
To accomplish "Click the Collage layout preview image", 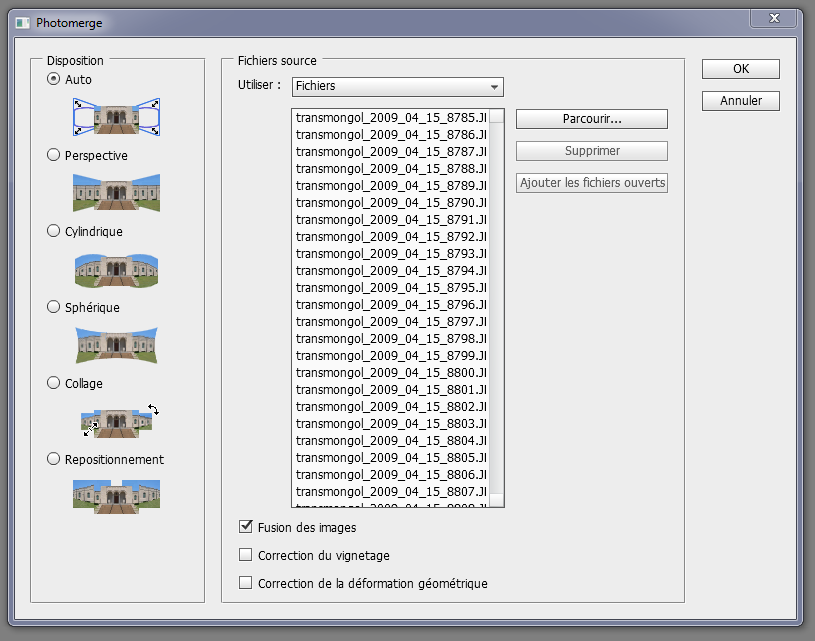I will coord(116,420).
